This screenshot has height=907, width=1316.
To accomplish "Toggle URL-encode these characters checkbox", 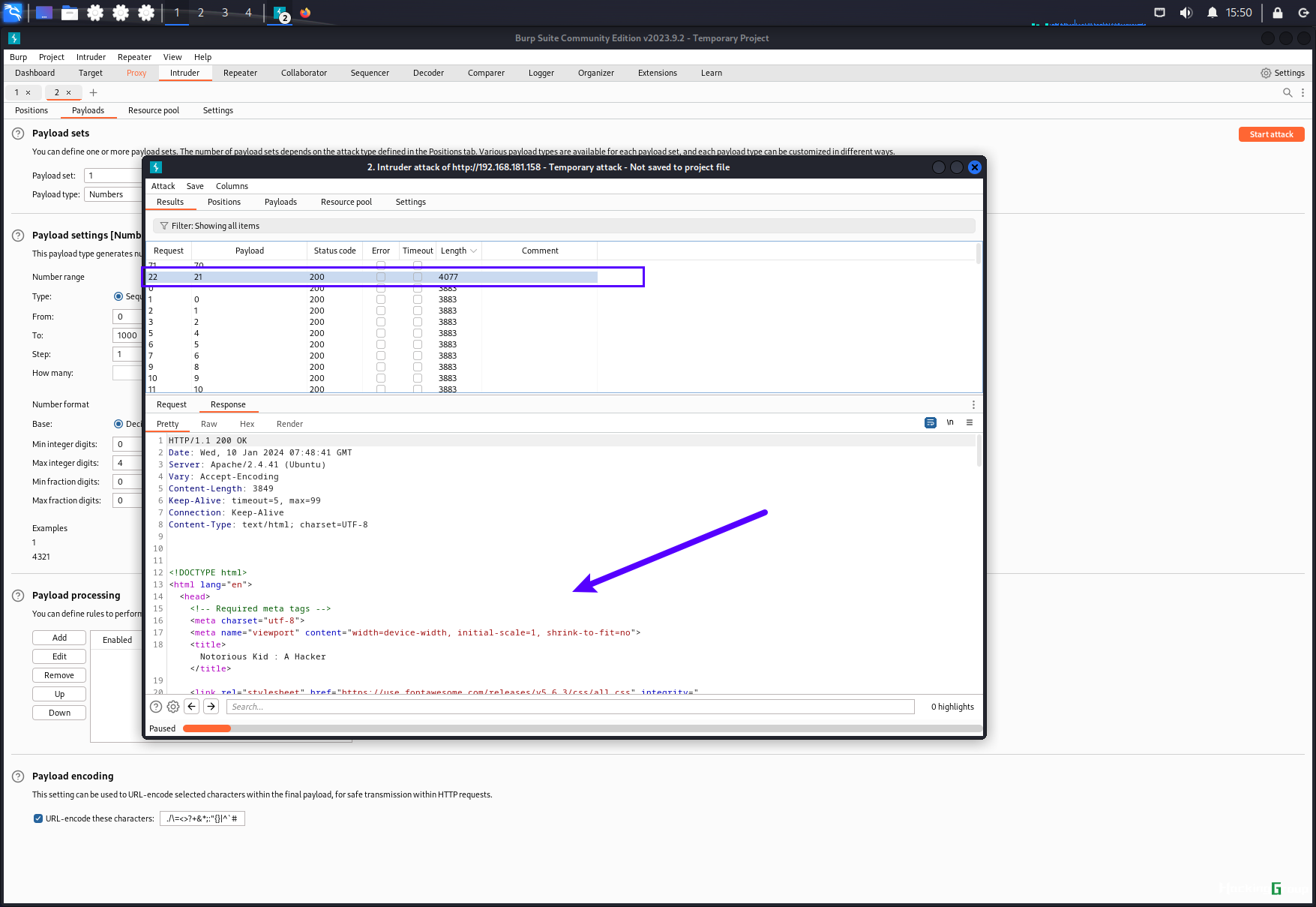I will coord(38,818).
